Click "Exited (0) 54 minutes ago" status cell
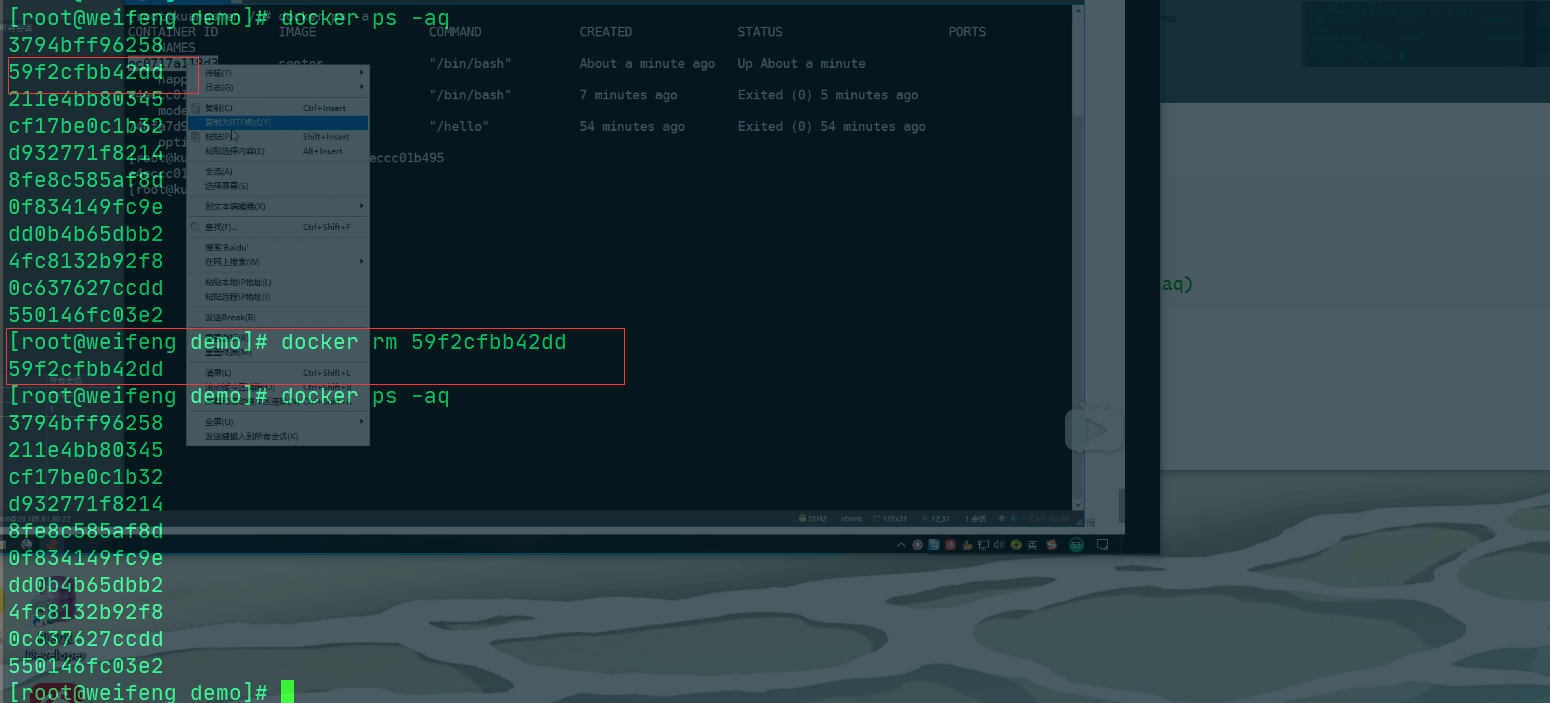The image size is (1550, 703). click(x=831, y=126)
